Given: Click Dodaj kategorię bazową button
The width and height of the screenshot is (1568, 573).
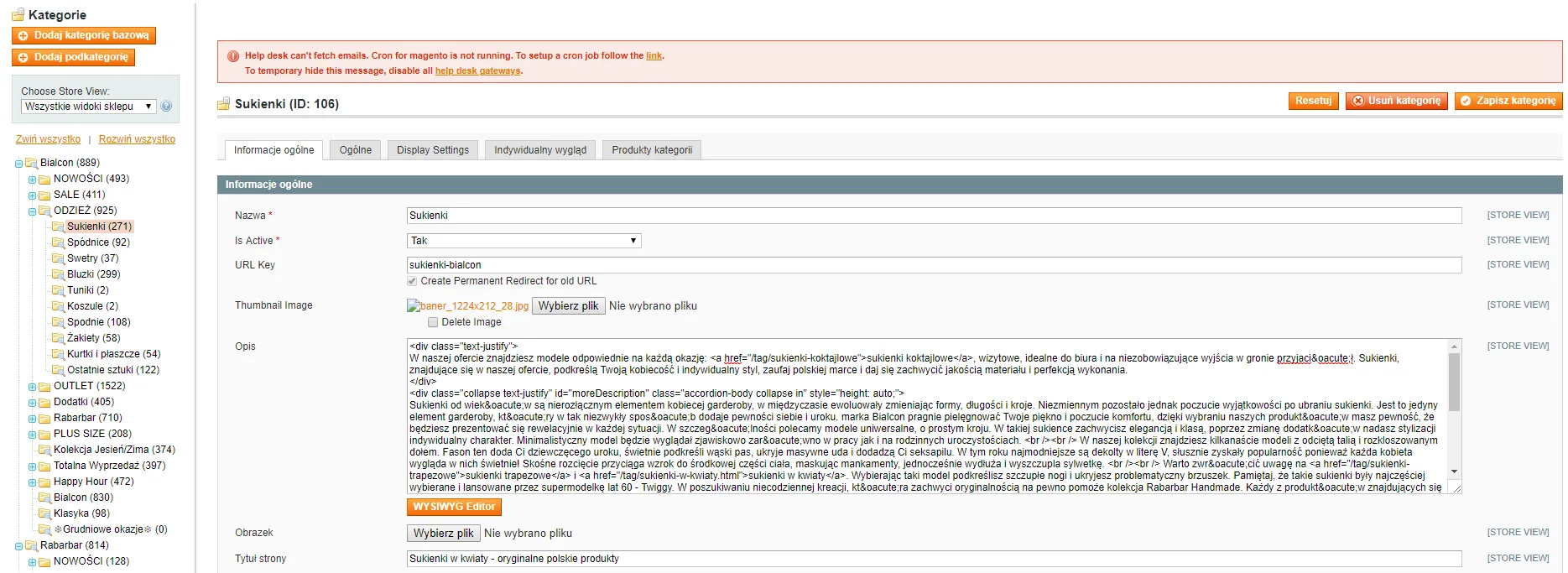Looking at the screenshot, I should 84,35.
